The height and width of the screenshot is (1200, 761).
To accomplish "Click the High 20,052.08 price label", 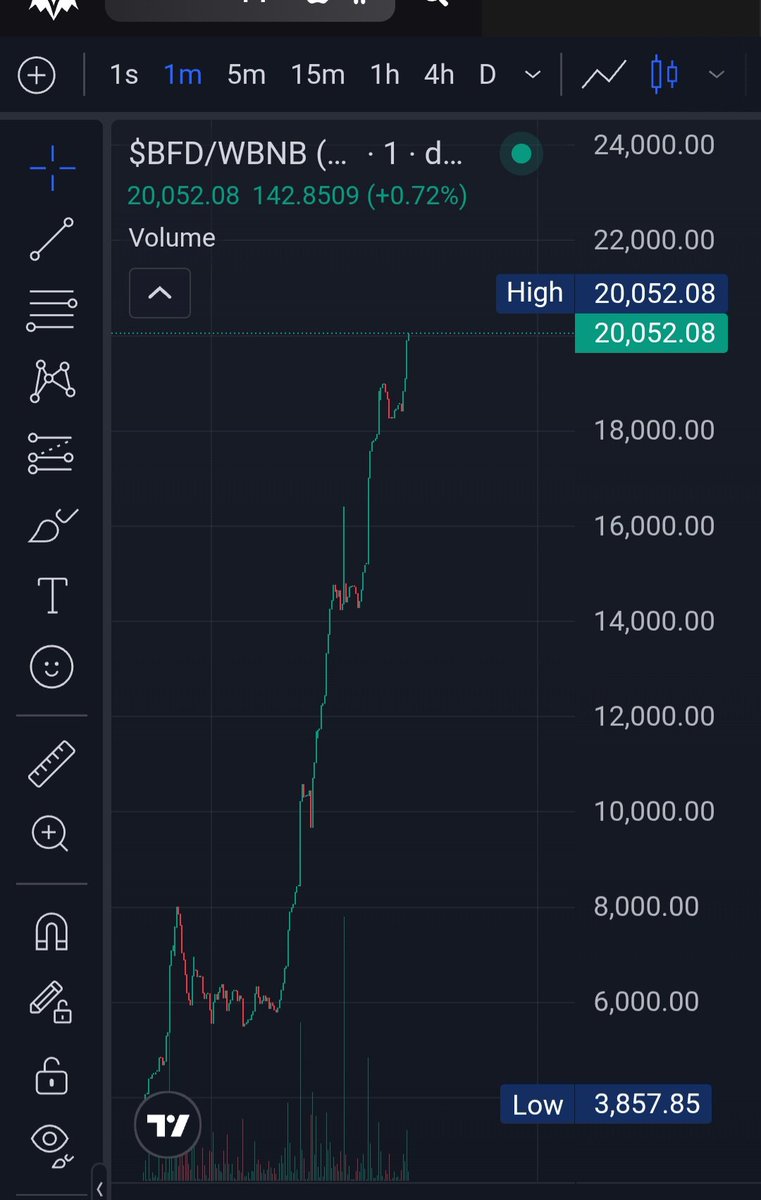I will click(612, 293).
